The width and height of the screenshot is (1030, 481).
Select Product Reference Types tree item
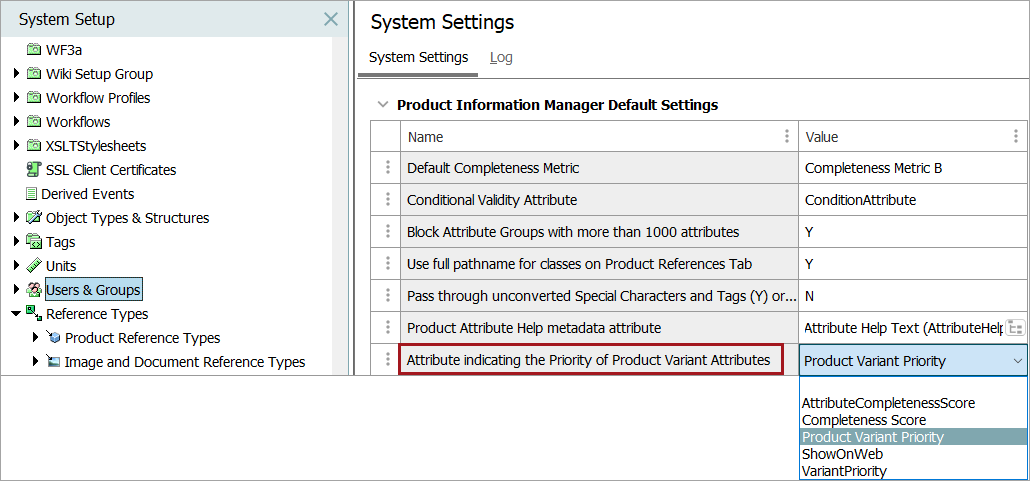(x=142, y=338)
